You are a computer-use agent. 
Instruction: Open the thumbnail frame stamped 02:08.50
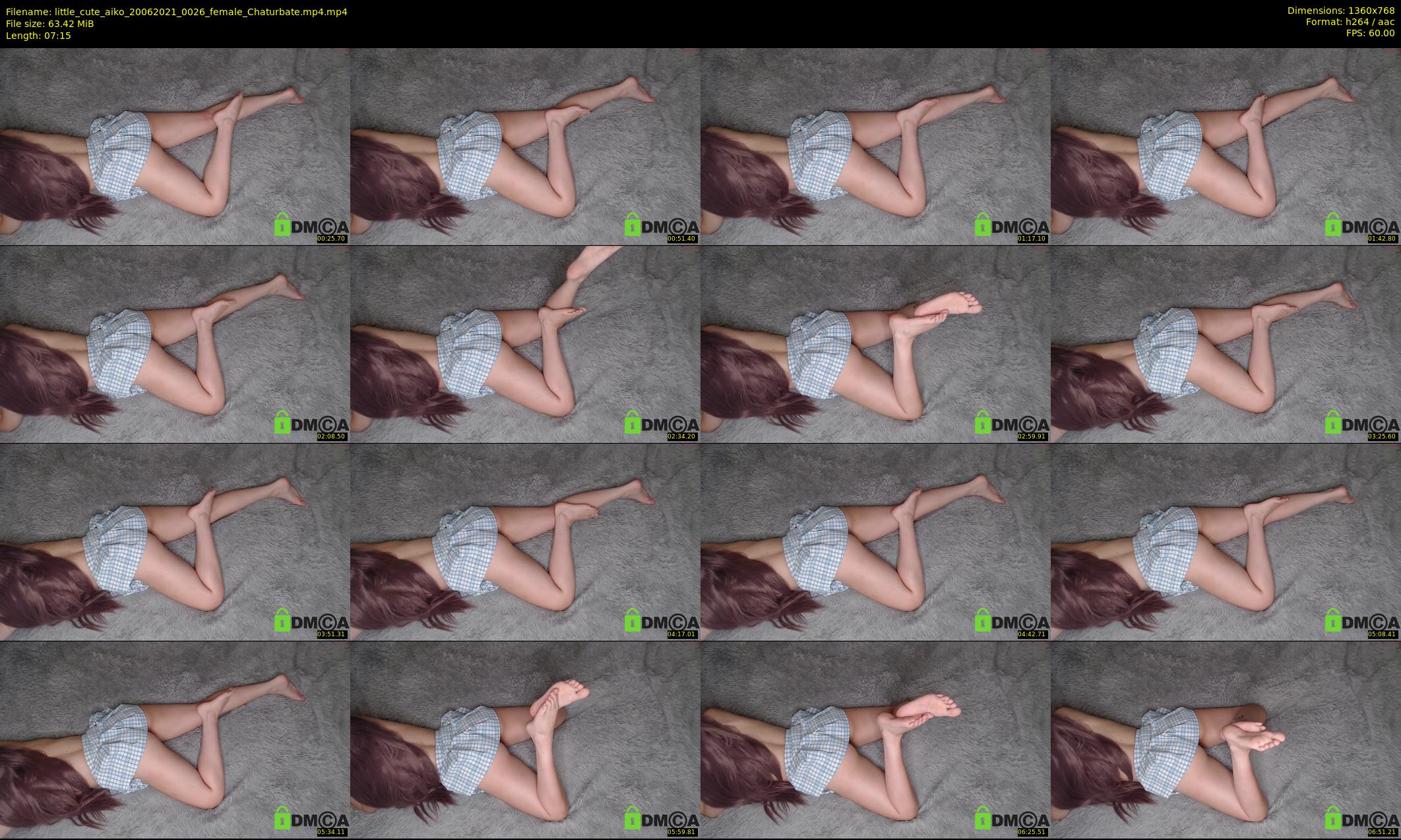(175, 344)
